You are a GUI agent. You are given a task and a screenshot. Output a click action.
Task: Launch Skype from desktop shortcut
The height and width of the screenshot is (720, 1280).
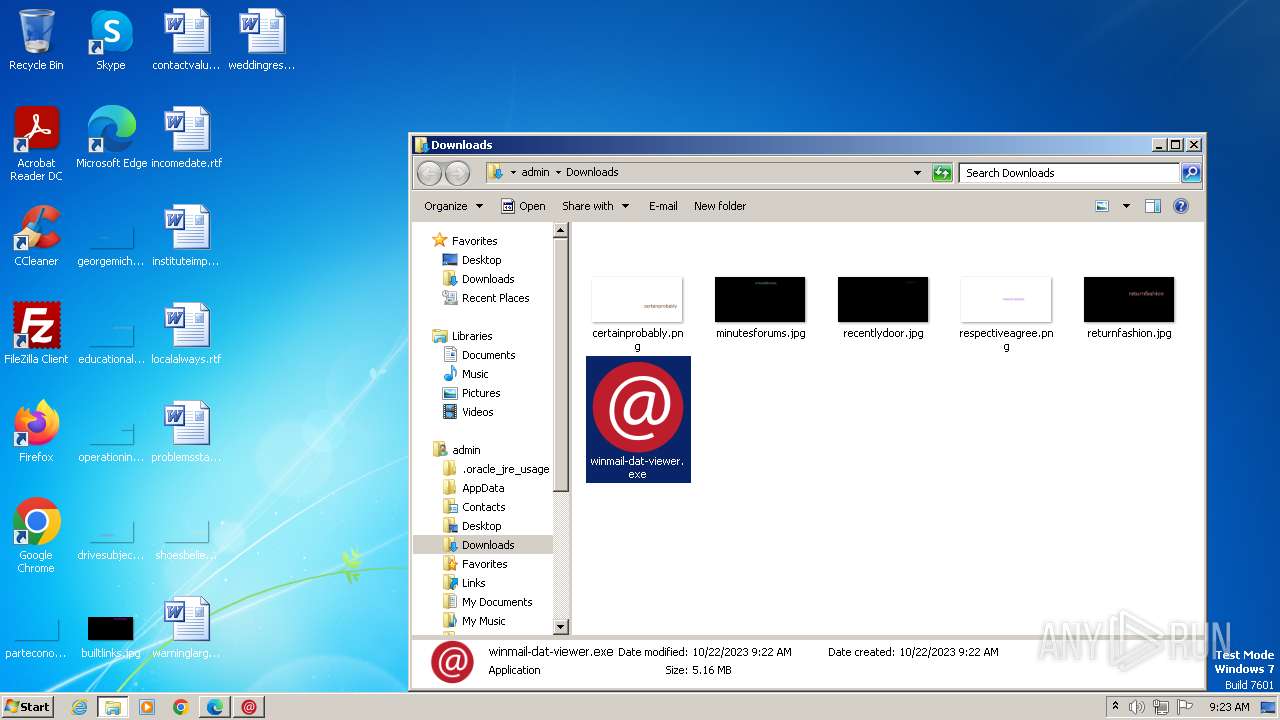[x=111, y=40]
